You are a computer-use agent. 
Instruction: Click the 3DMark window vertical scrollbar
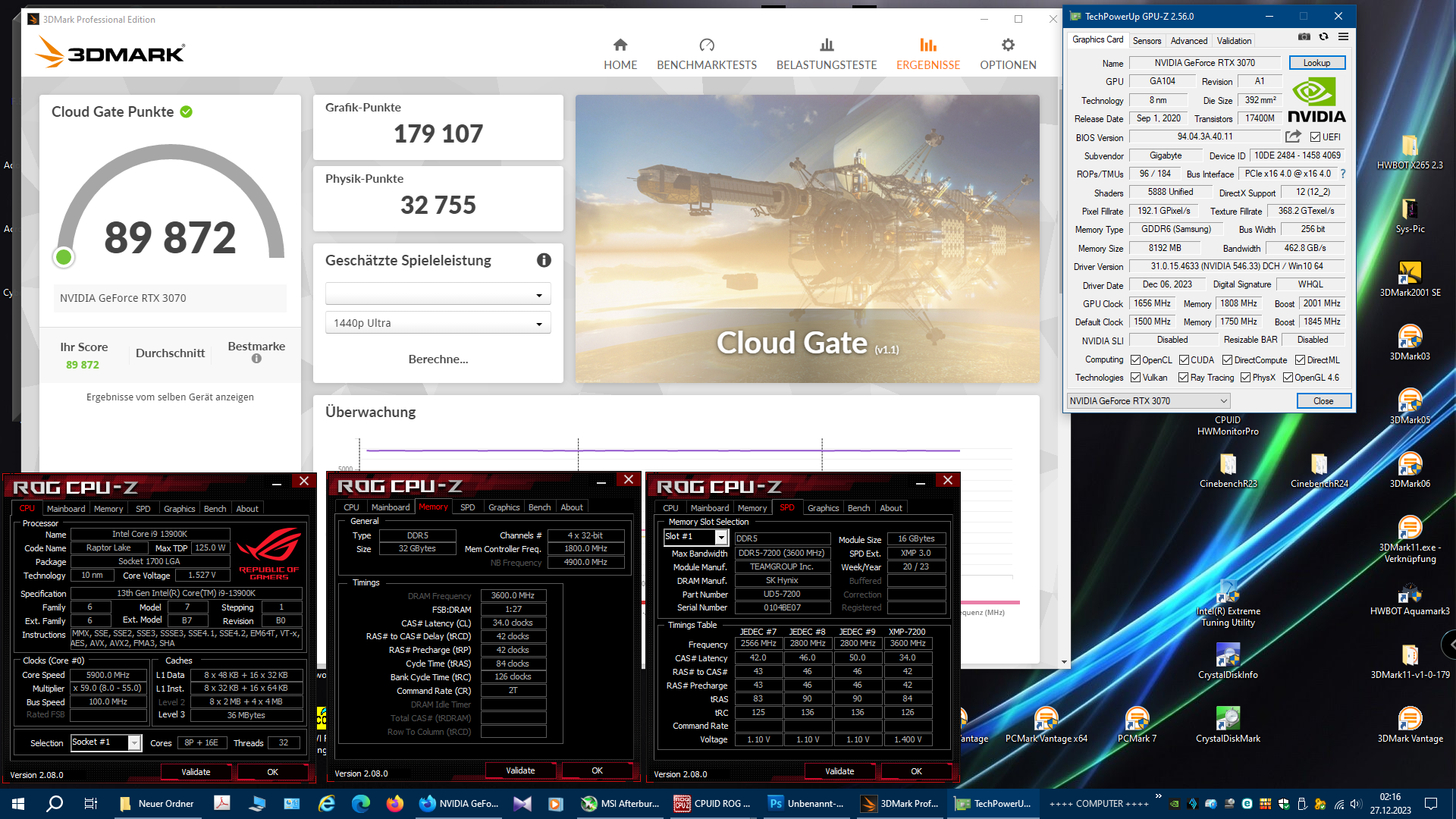coord(1064,372)
